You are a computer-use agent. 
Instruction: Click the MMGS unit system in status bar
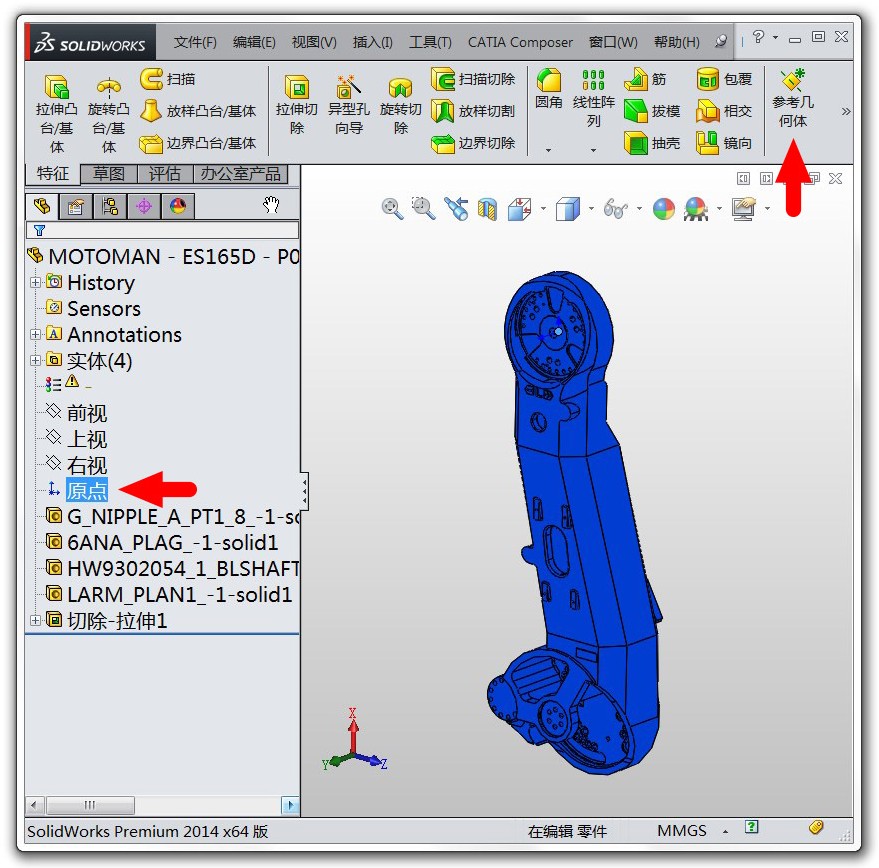point(682,830)
